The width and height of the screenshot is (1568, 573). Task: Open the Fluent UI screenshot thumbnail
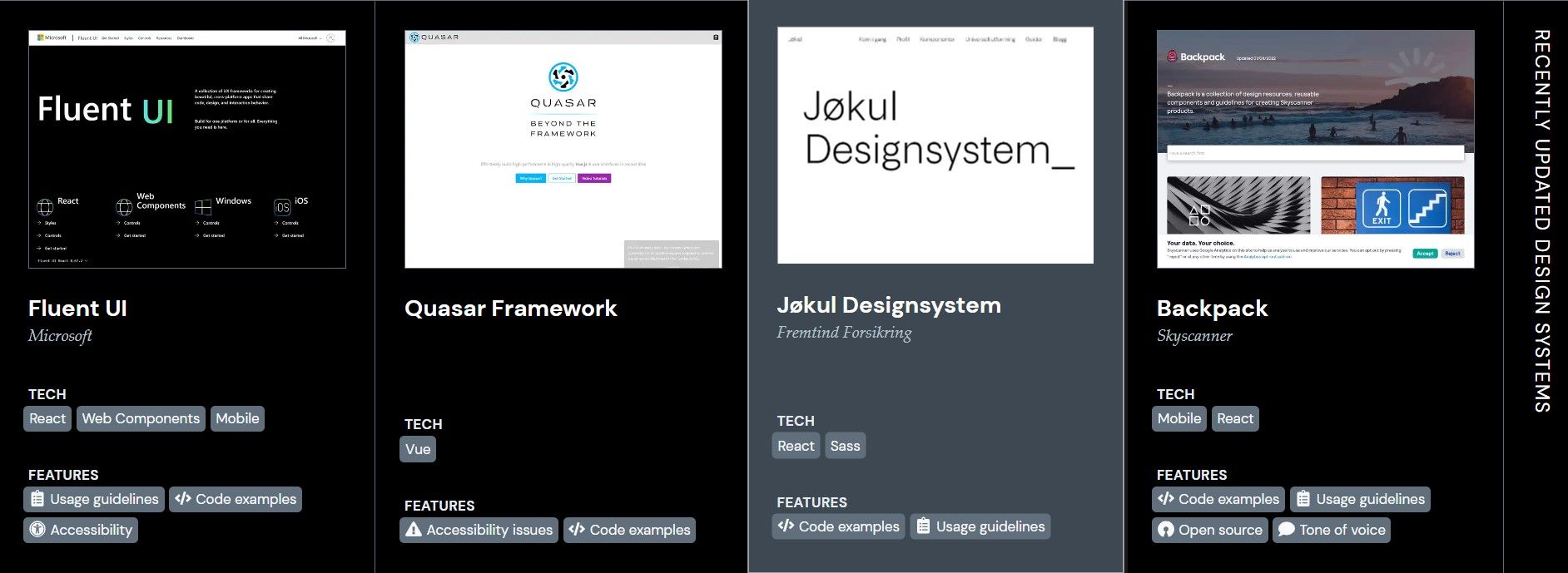[x=187, y=150]
